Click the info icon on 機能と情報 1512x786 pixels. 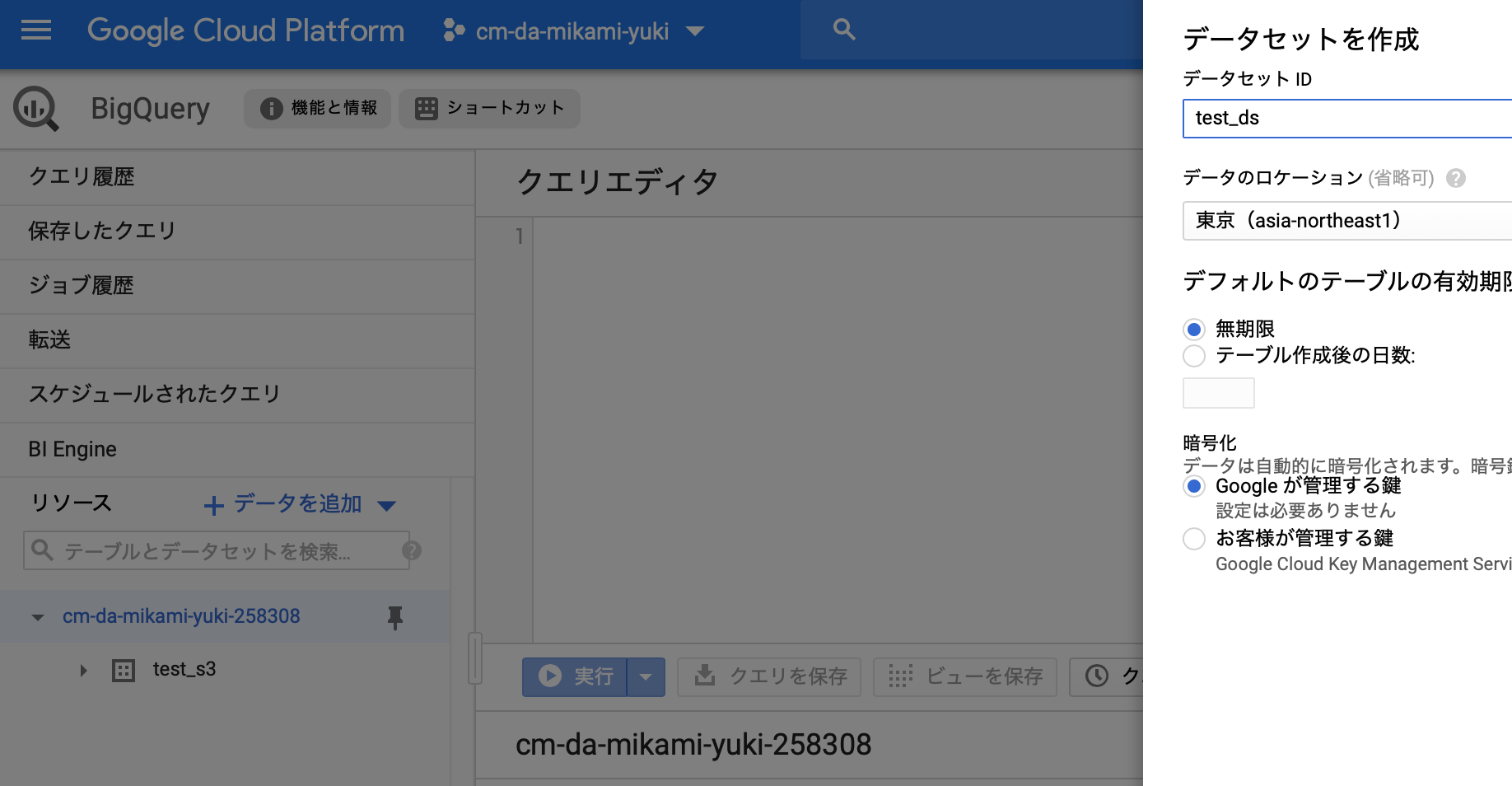[x=269, y=107]
